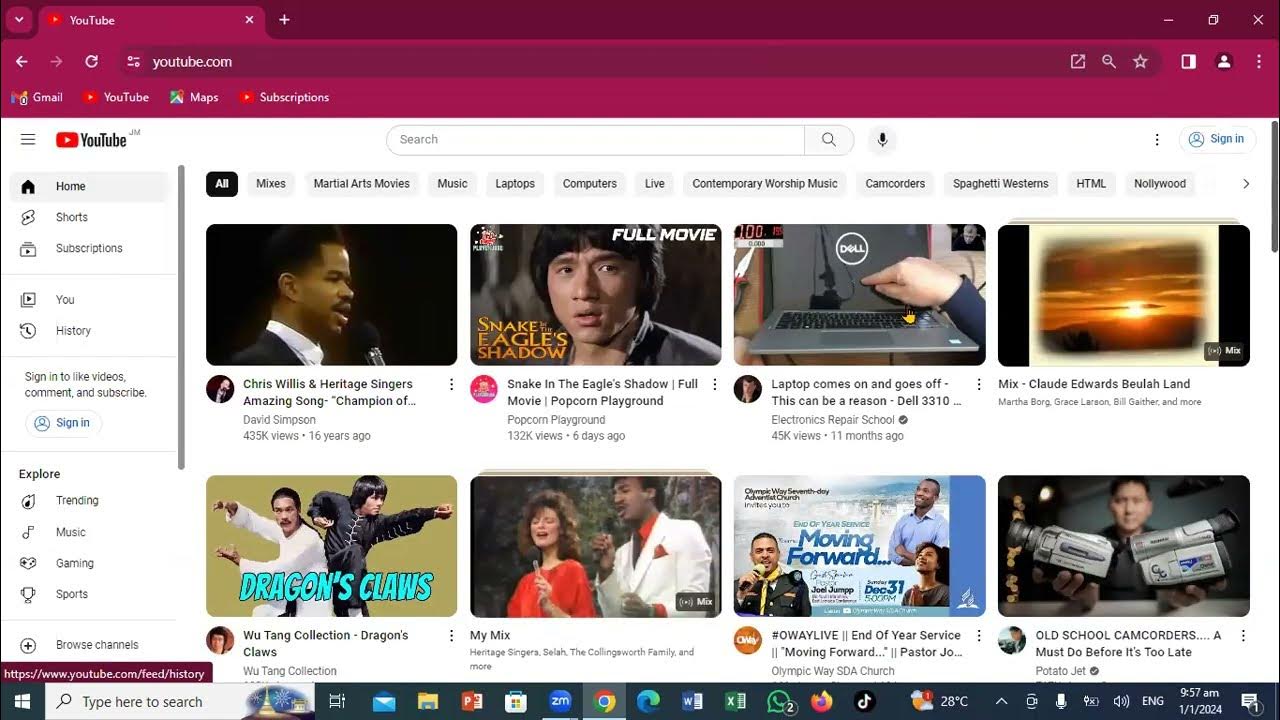Click the YouTube logo
1280x720 pixels.
[x=92, y=140]
